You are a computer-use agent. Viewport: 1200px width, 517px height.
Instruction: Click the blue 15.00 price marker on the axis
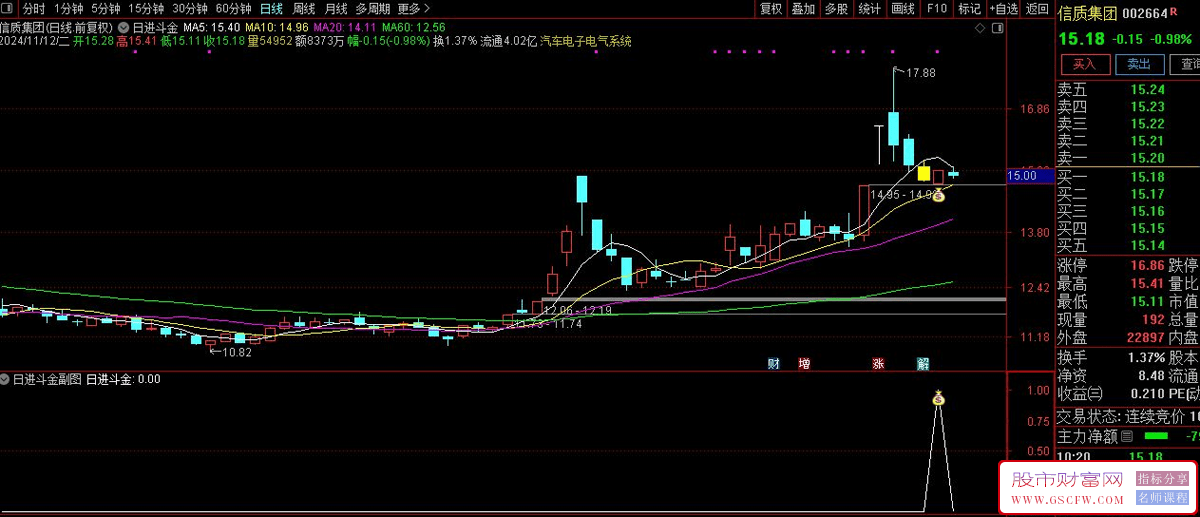pyautogui.click(x=1030, y=175)
